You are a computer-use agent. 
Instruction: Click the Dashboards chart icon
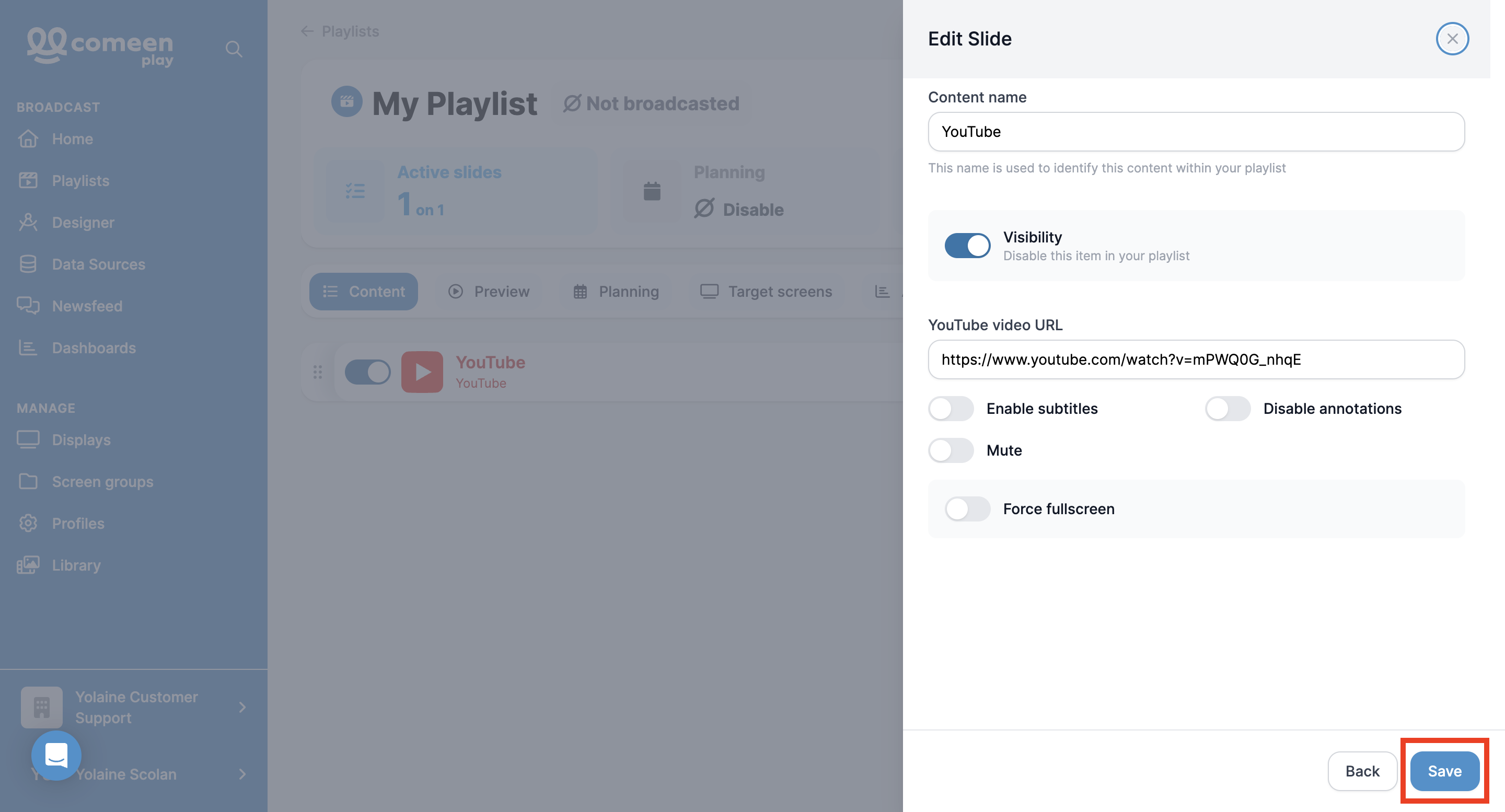[x=28, y=347]
